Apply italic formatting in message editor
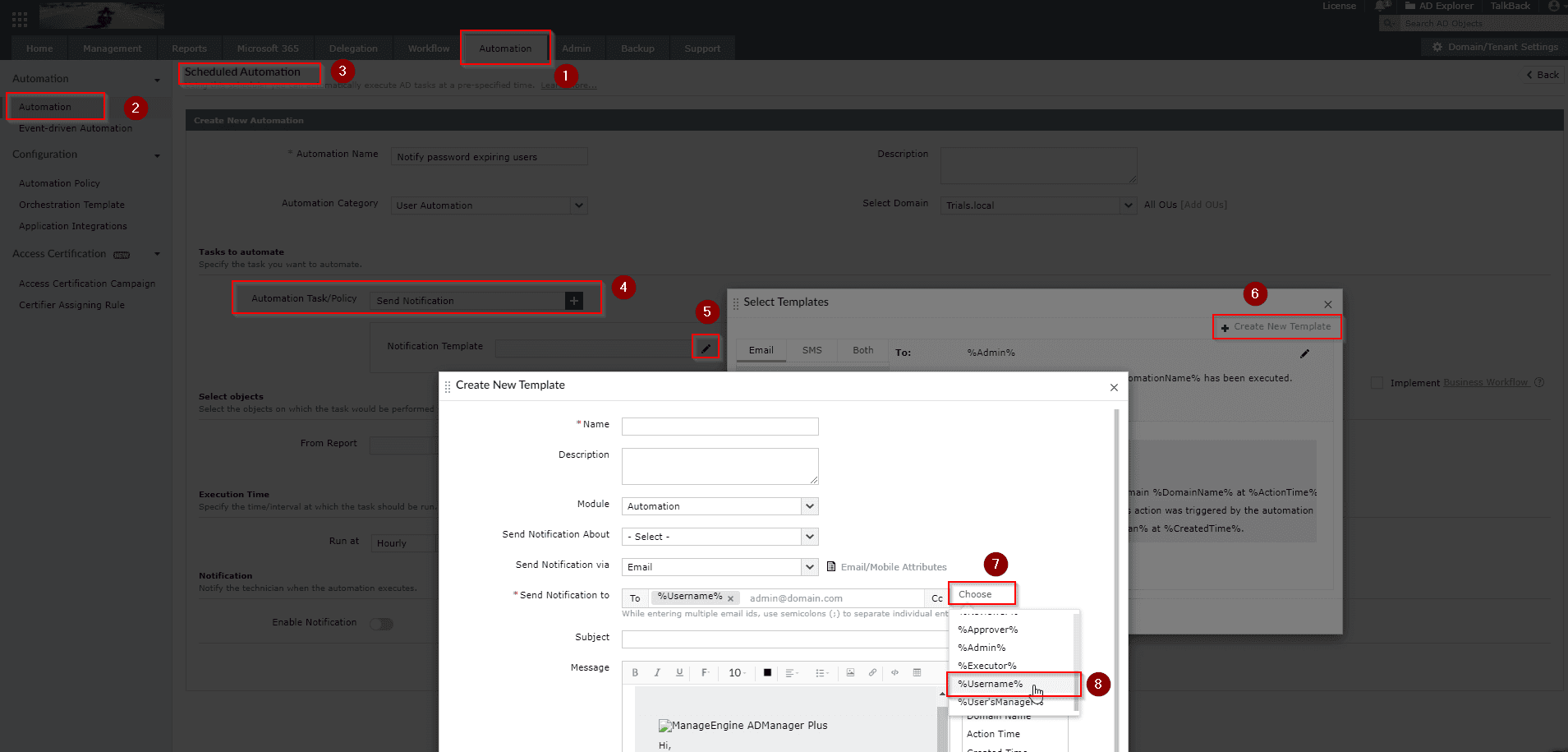 [657, 673]
